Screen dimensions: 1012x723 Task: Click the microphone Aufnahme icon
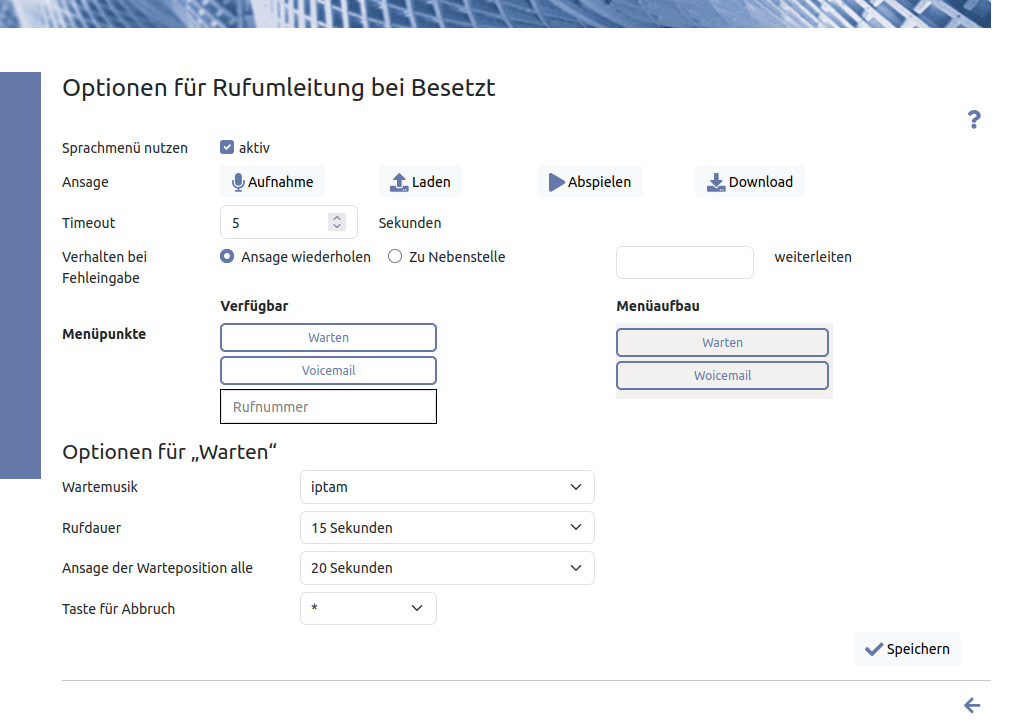point(238,182)
